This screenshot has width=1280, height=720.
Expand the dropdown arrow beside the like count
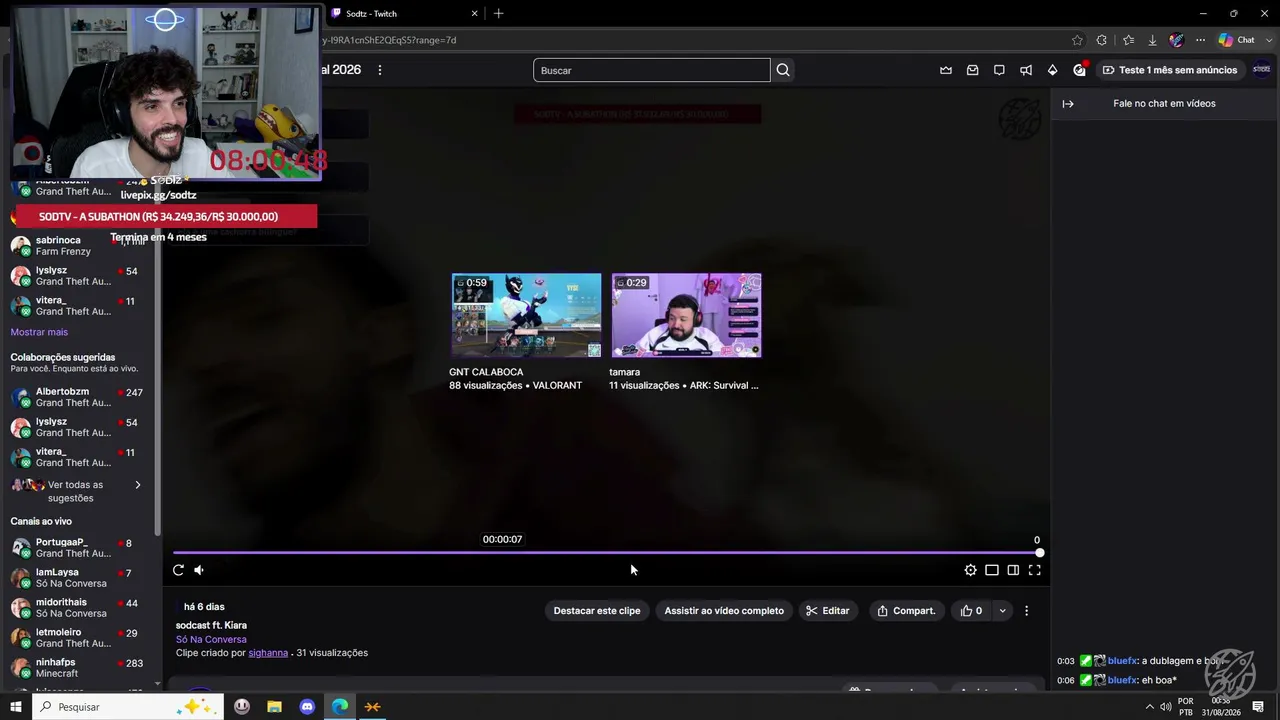coord(1002,611)
